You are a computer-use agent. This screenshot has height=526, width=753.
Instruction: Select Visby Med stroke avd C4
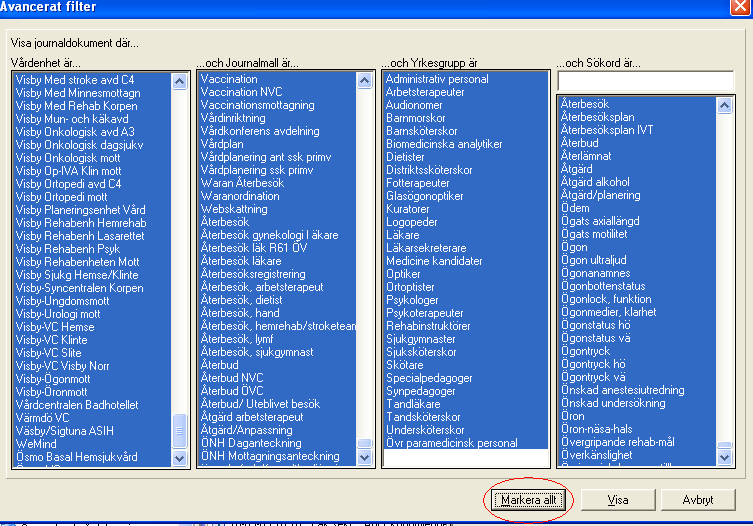75,80
